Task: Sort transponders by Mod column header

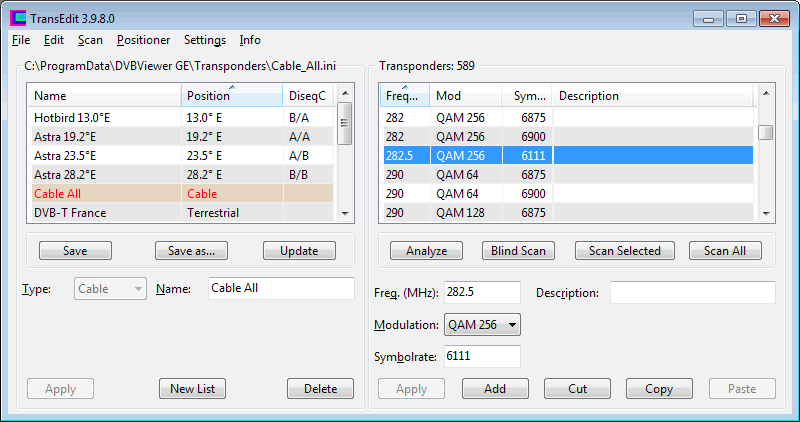Action: pyautogui.click(x=465, y=96)
